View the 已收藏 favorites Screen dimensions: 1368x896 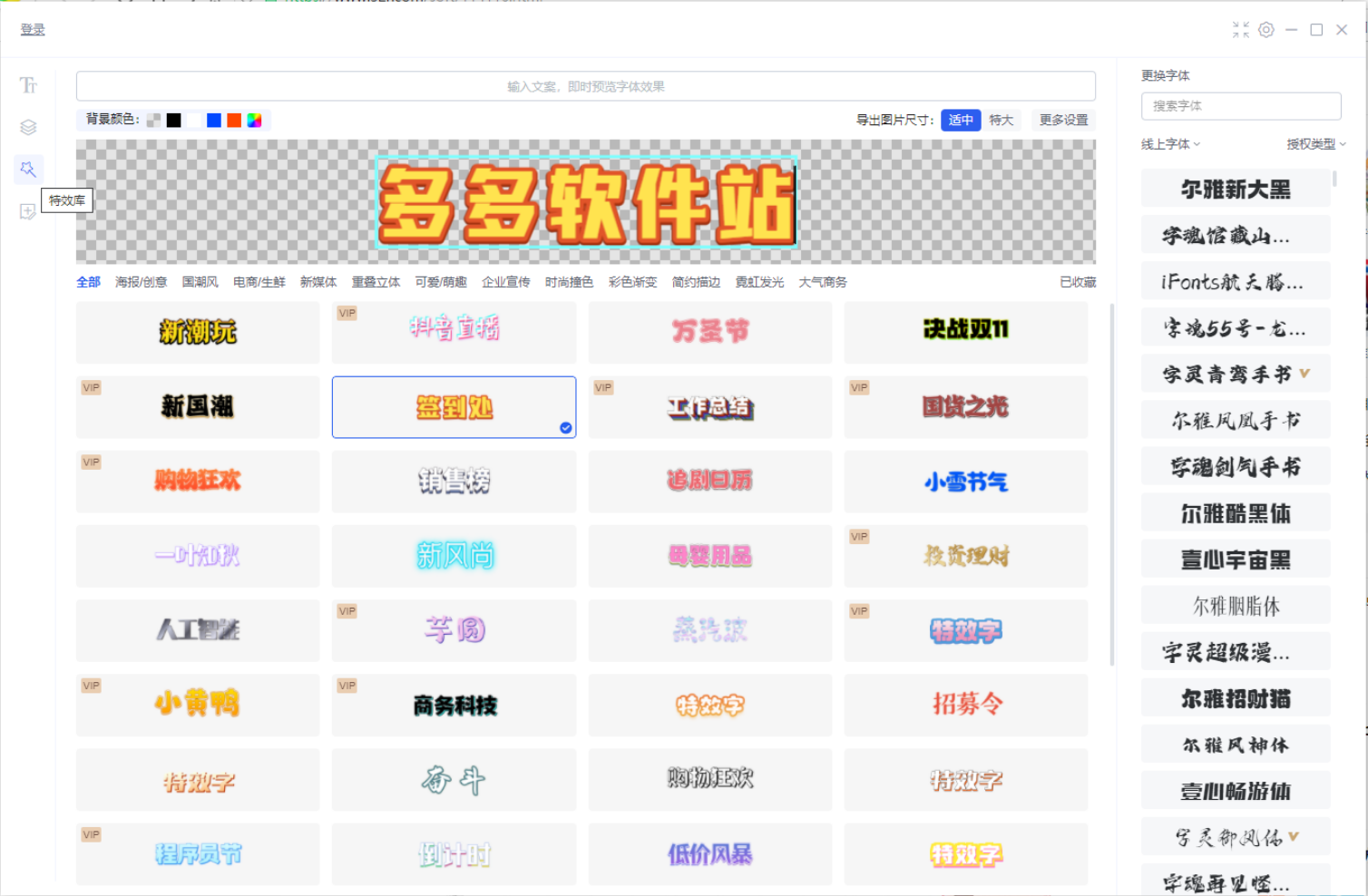tap(1078, 282)
